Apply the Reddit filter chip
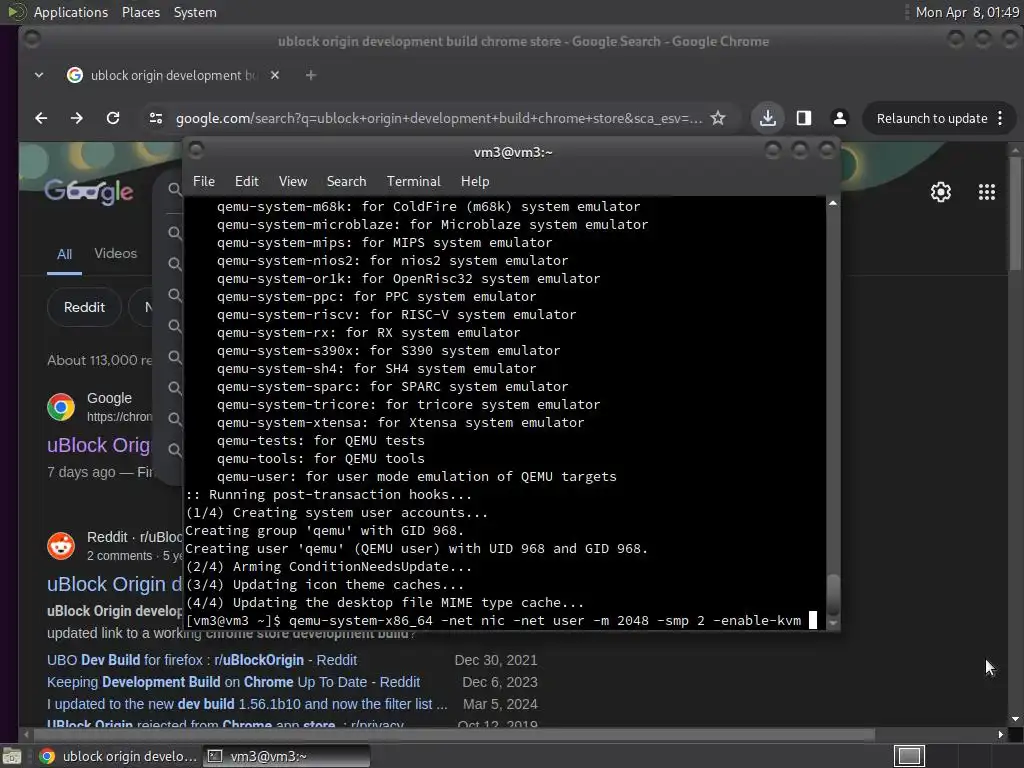This screenshot has width=1024, height=768. [x=84, y=308]
